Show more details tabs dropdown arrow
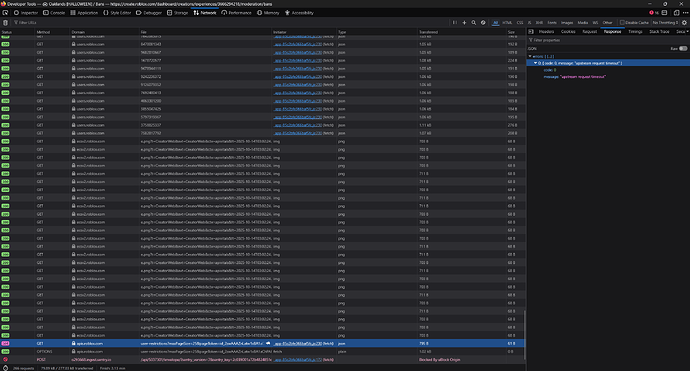 [687, 32]
